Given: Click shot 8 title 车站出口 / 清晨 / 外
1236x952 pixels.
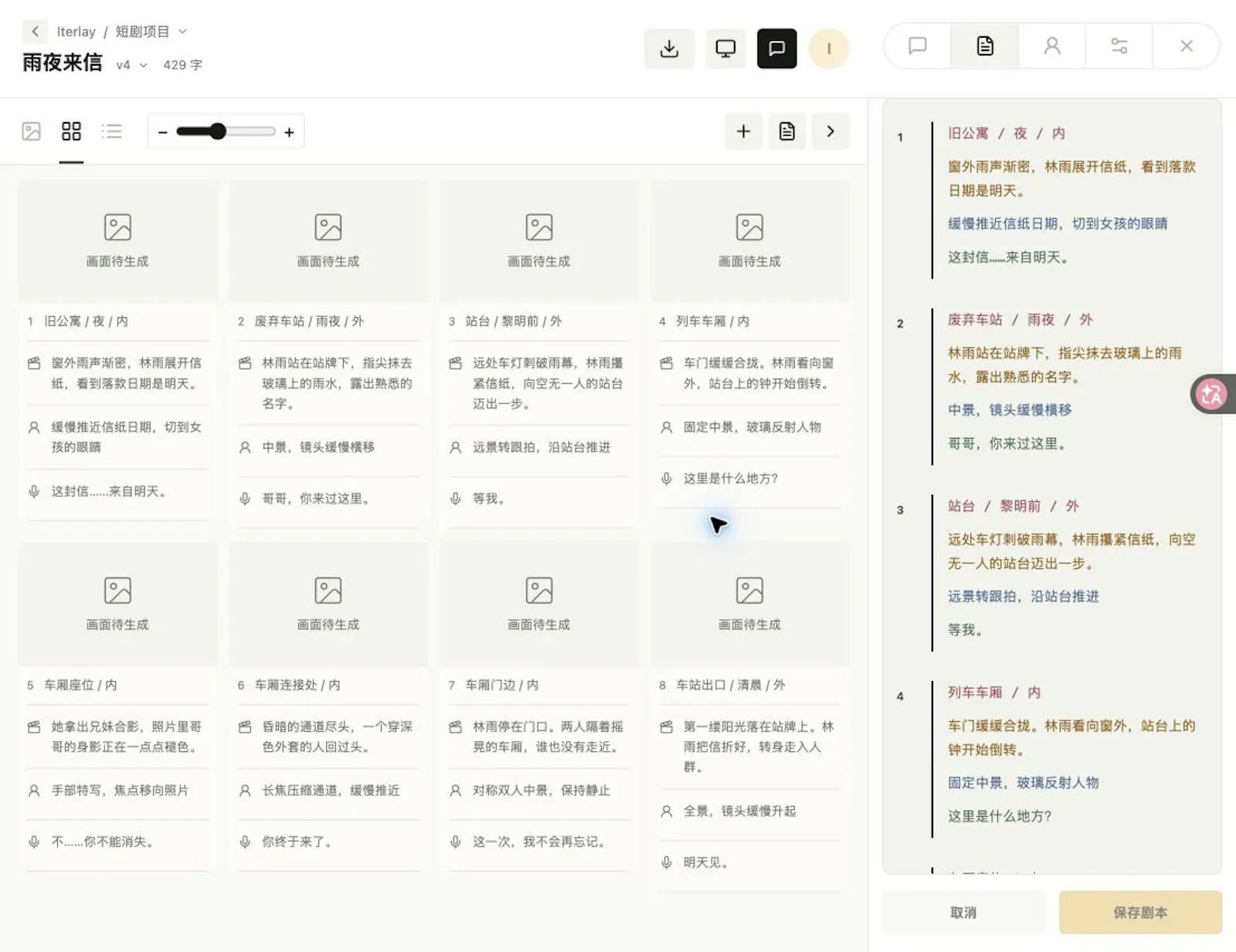Looking at the screenshot, I should coord(730,685).
